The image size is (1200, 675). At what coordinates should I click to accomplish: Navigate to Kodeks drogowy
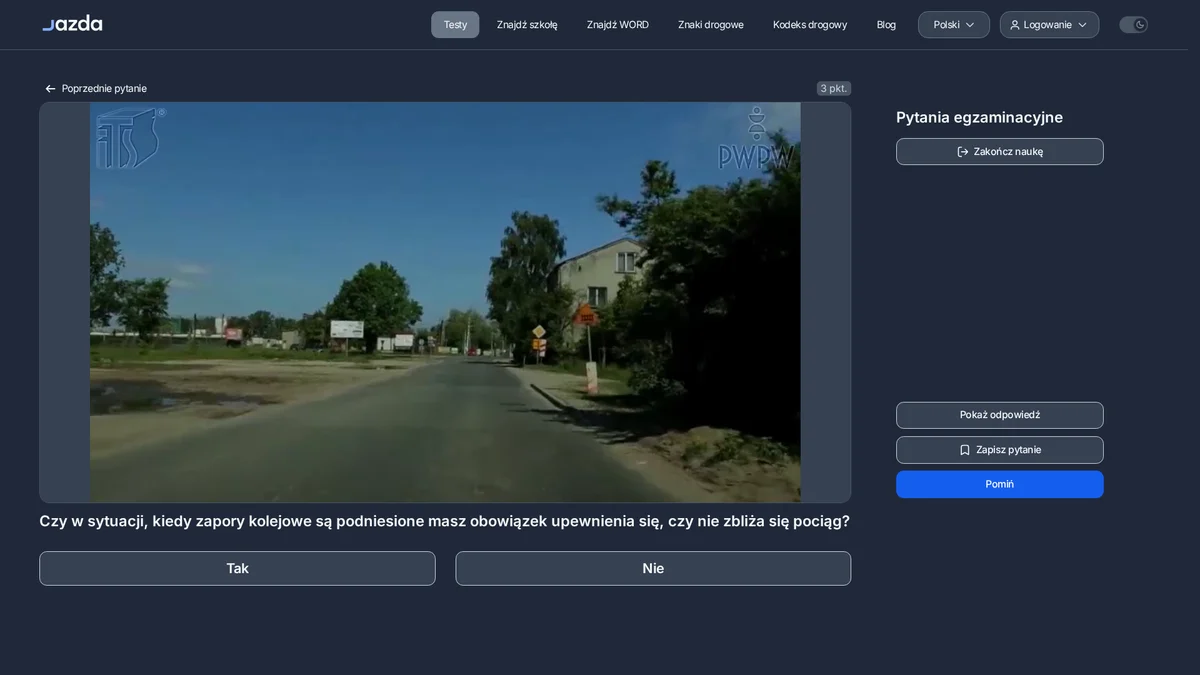tap(810, 25)
